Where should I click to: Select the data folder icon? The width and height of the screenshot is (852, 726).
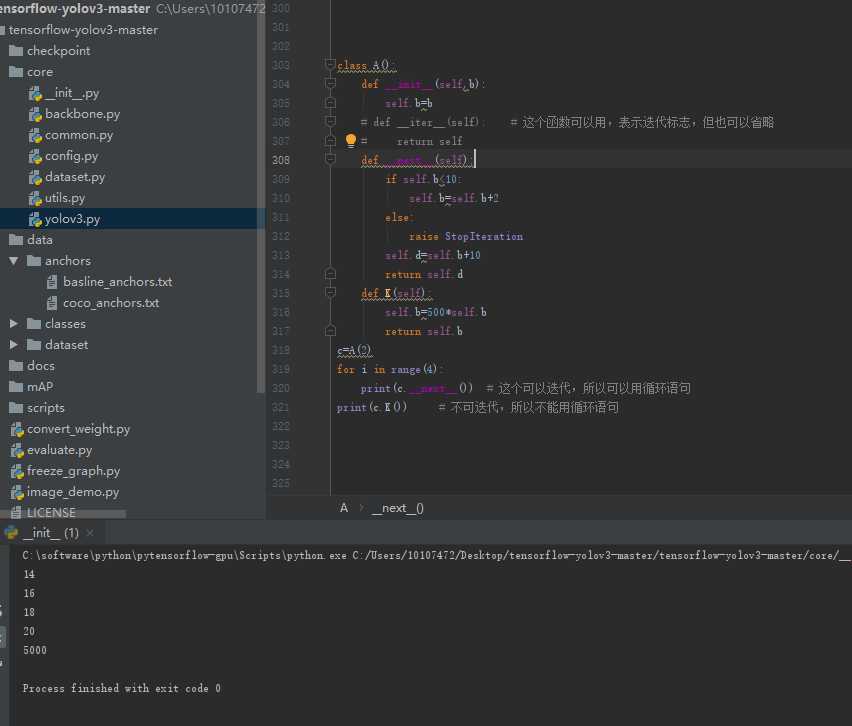click(16, 240)
